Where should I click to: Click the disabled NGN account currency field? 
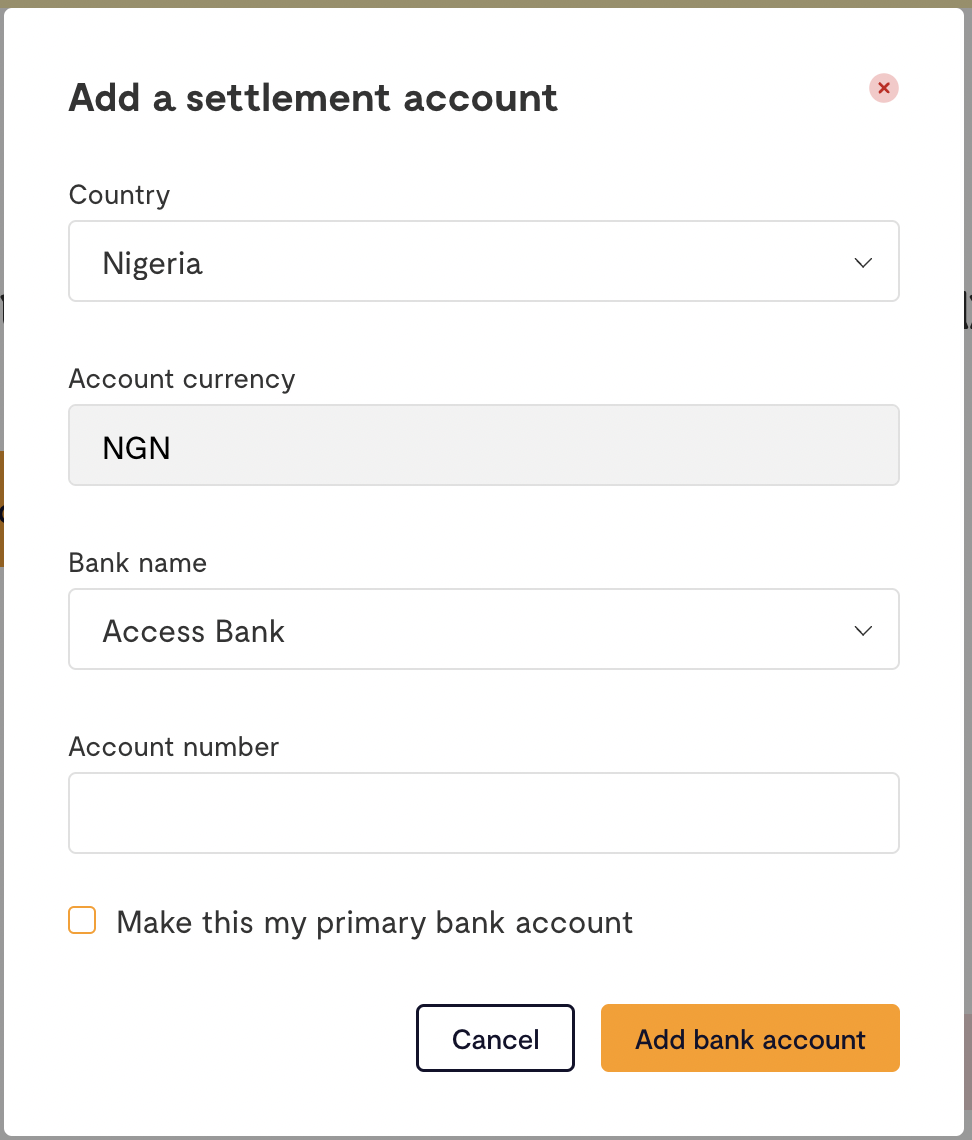click(483, 445)
